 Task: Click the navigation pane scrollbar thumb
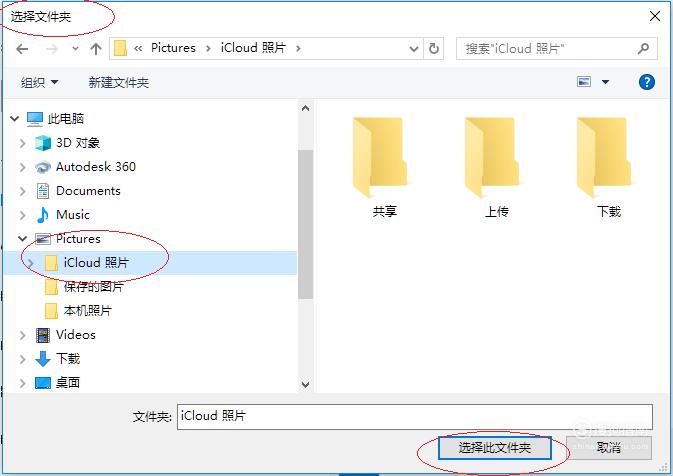(x=306, y=224)
